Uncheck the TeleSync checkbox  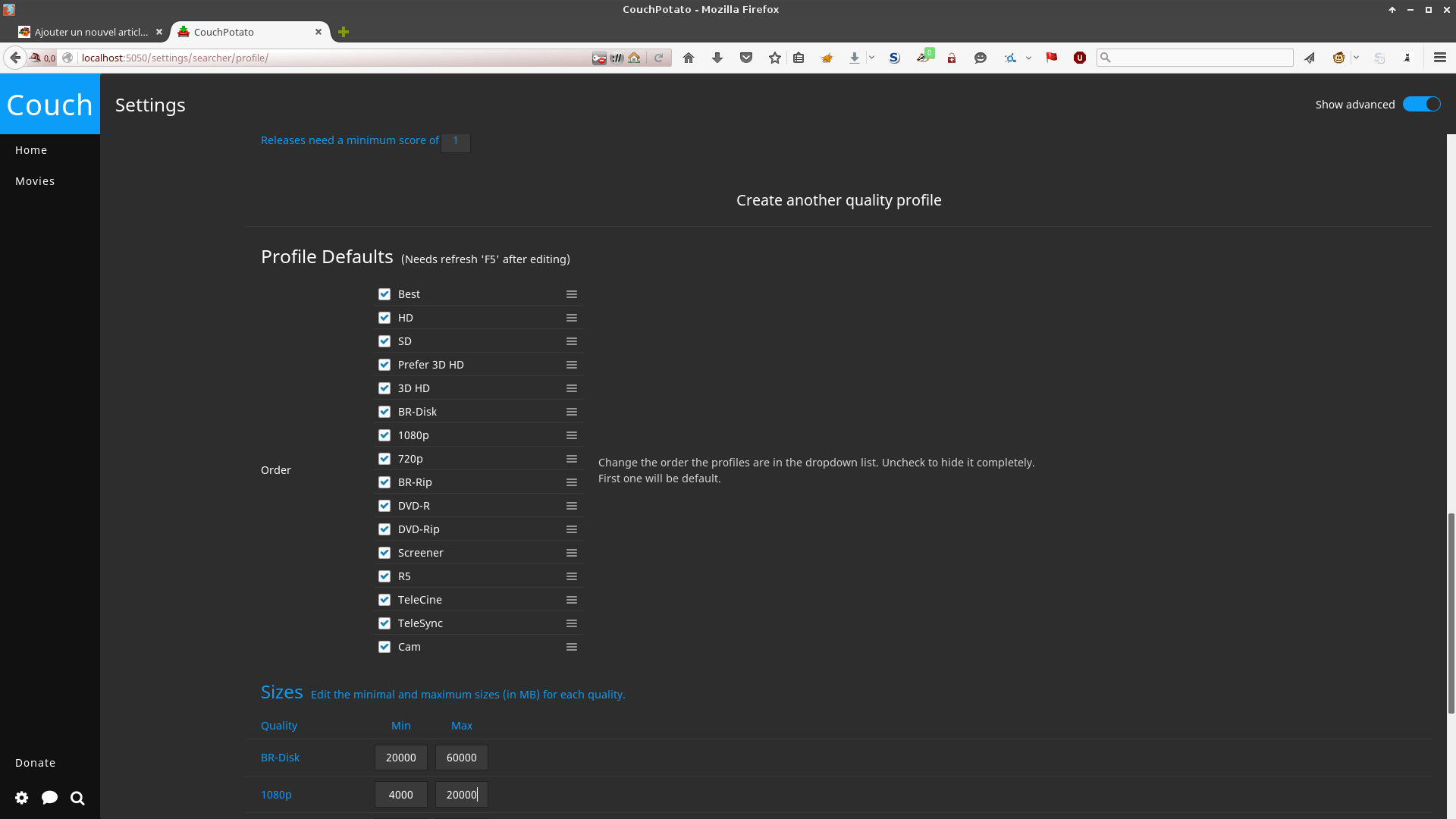384,623
